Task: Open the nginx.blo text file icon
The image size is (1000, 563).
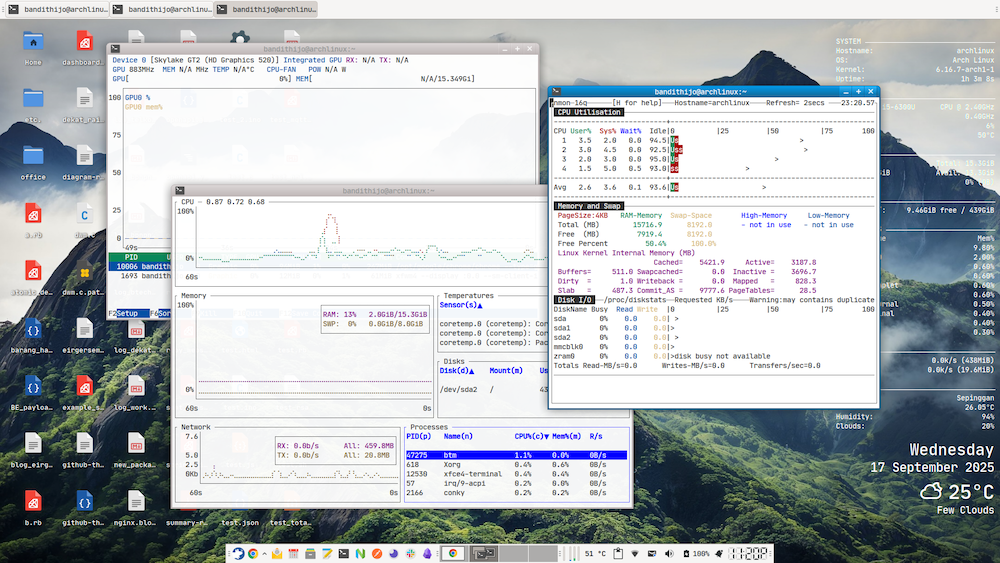Action: pyautogui.click(x=137, y=502)
